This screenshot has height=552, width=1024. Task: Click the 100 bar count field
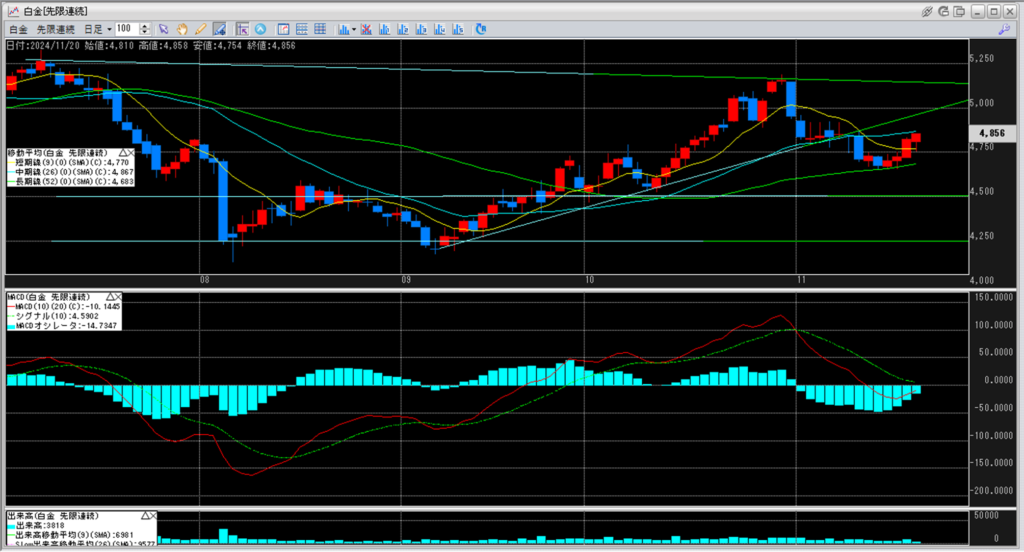[127, 29]
